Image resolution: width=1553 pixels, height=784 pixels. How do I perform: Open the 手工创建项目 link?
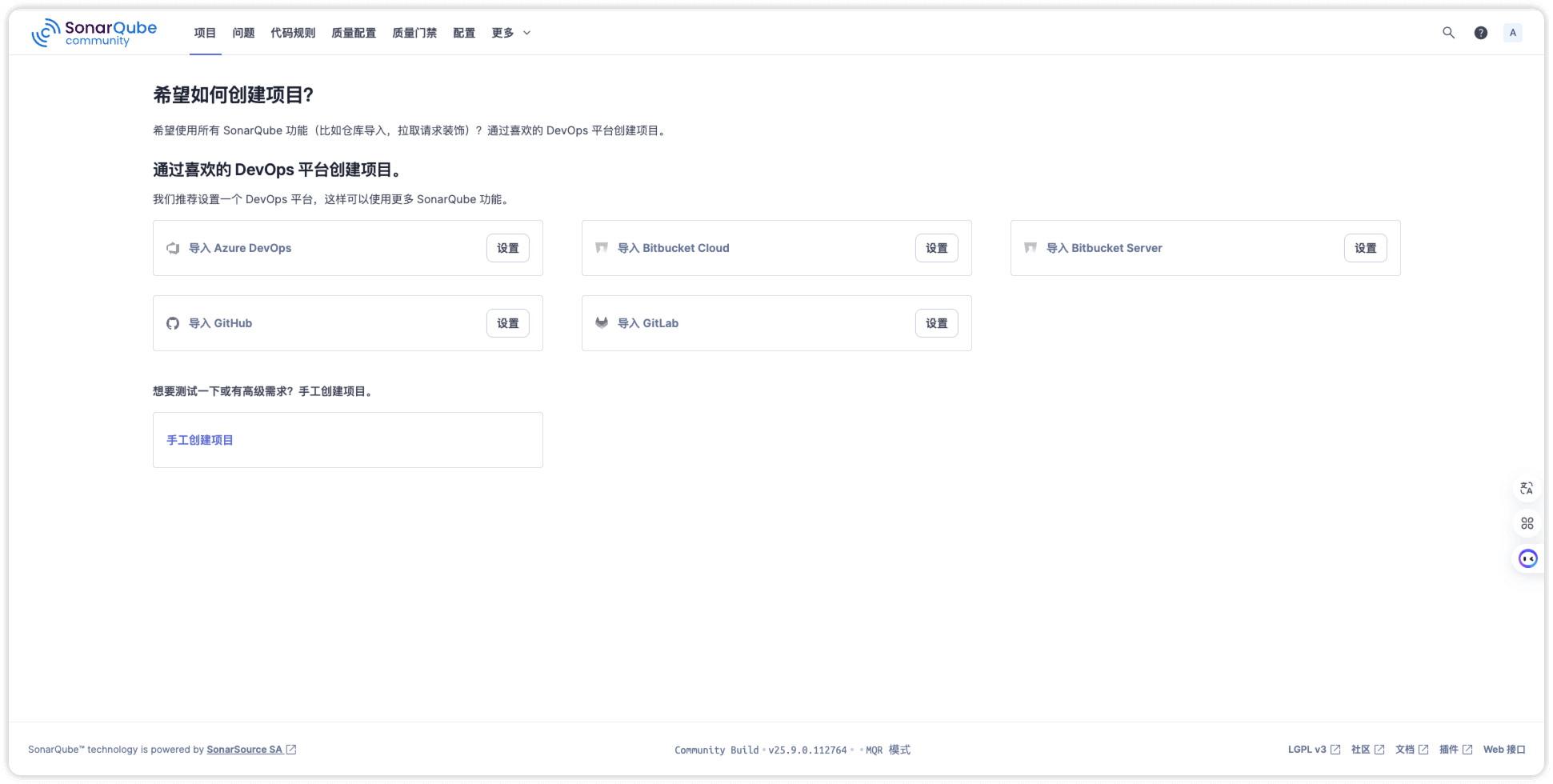[200, 440]
